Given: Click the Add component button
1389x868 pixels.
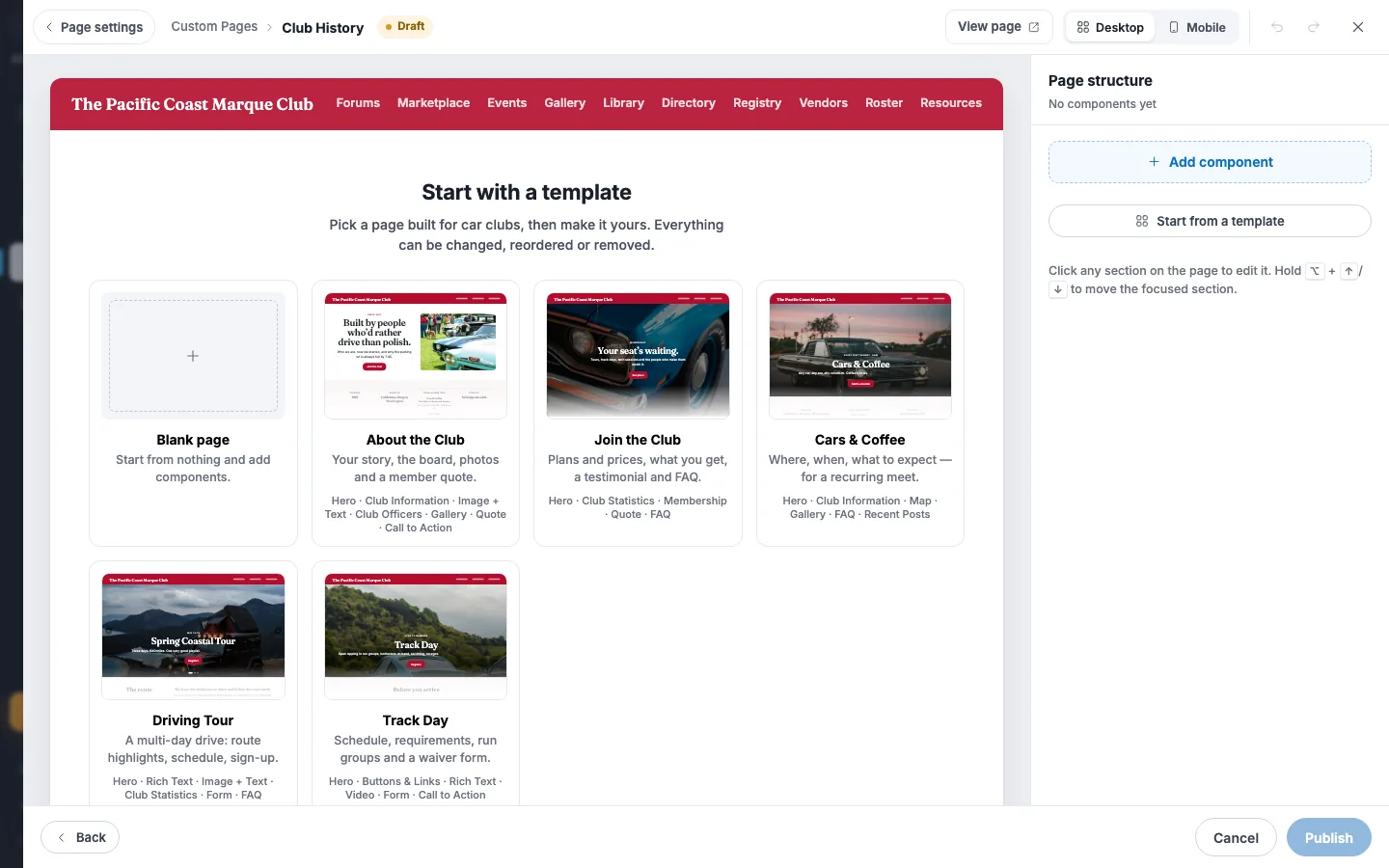Looking at the screenshot, I should click(1210, 162).
